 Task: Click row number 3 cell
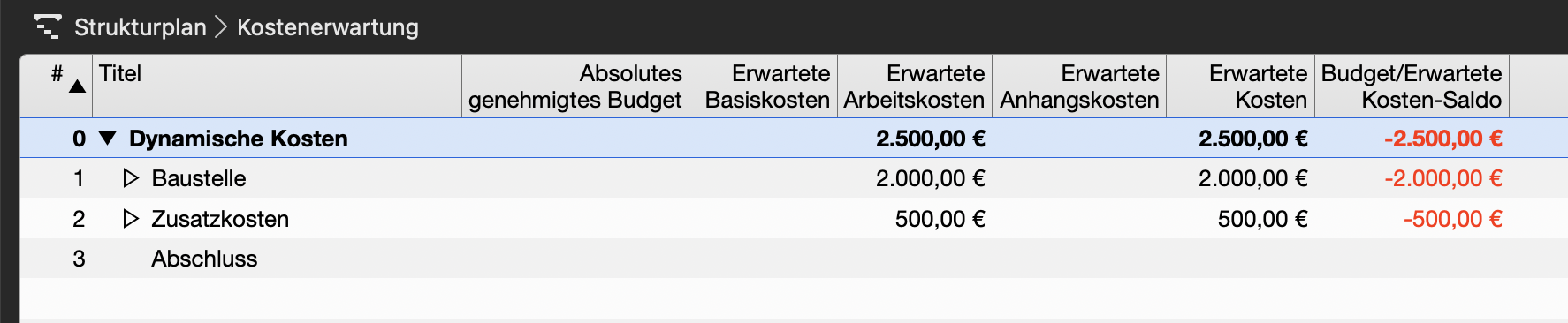click(x=57, y=259)
